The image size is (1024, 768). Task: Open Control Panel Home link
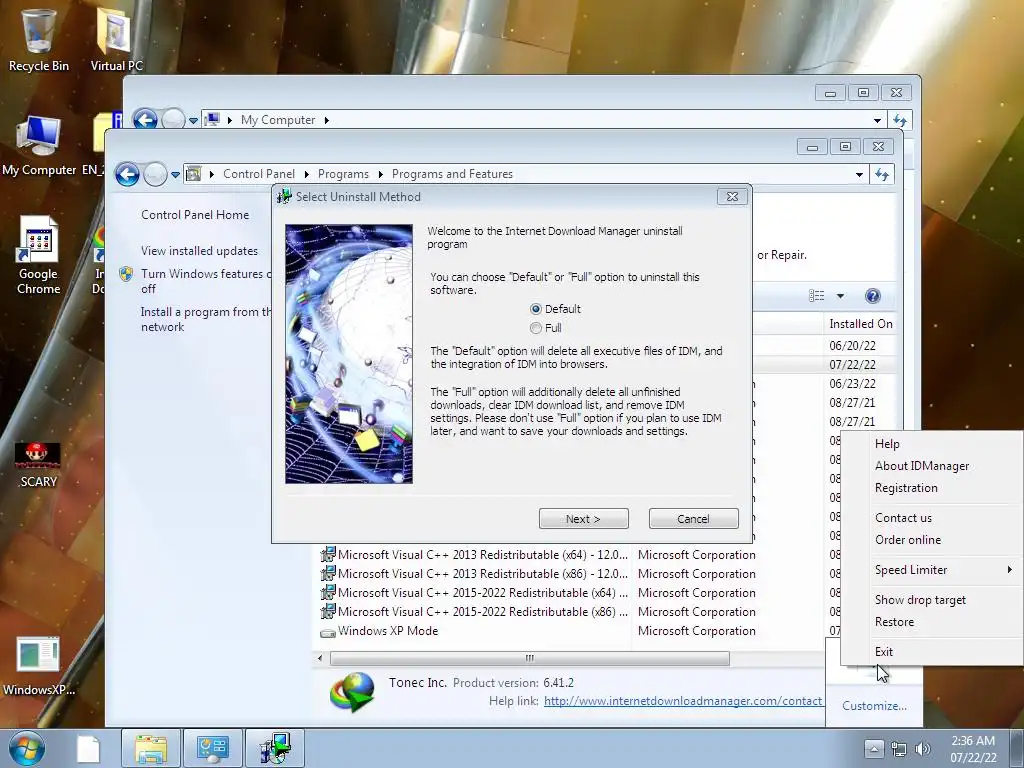(195, 215)
